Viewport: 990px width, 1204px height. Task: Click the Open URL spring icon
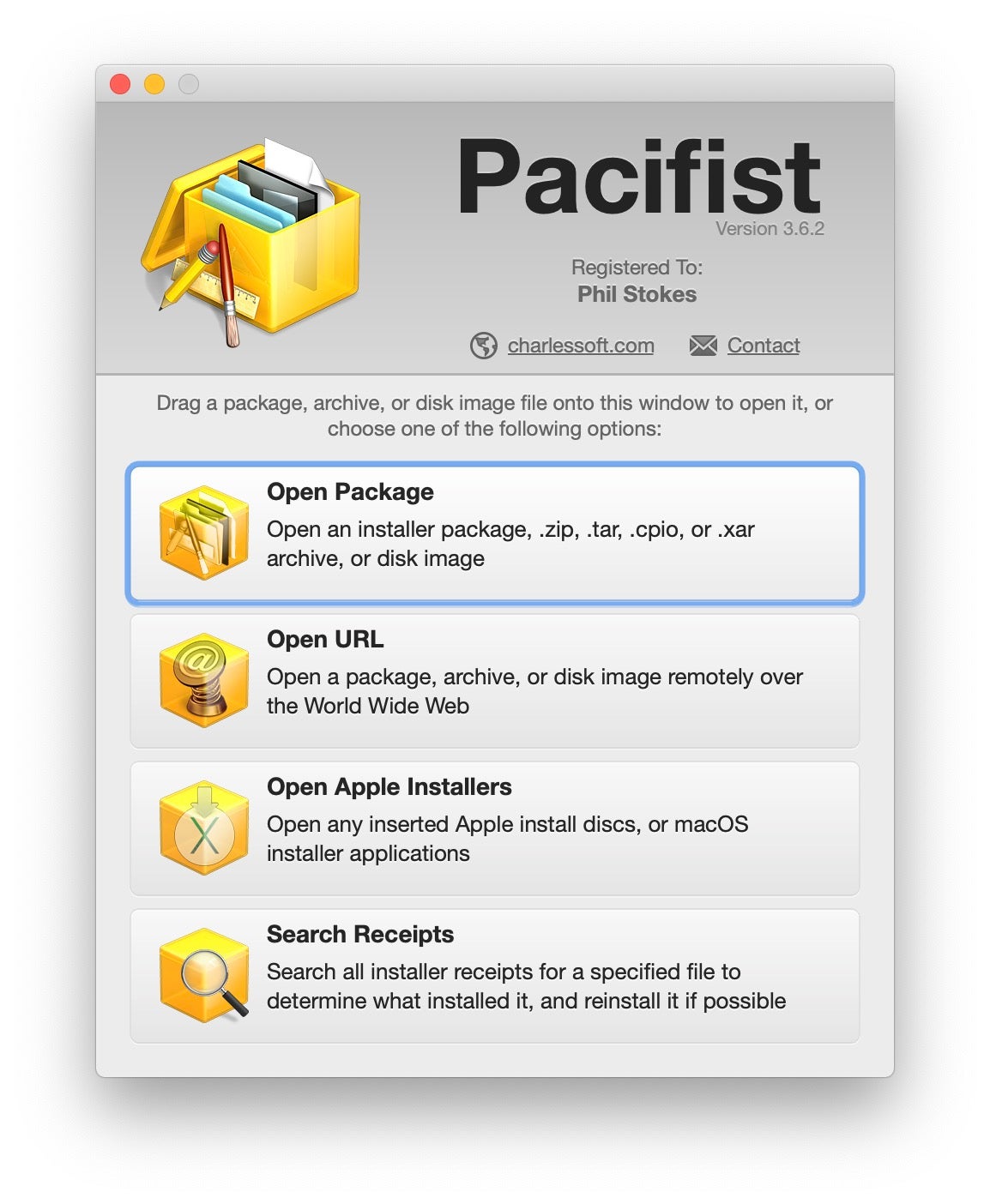pyautogui.click(x=204, y=681)
